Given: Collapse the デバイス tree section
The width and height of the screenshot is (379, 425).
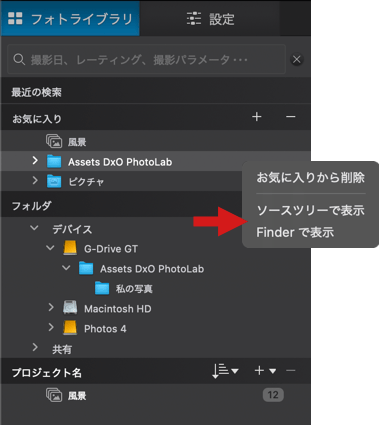Looking at the screenshot, I should (34, 228).
